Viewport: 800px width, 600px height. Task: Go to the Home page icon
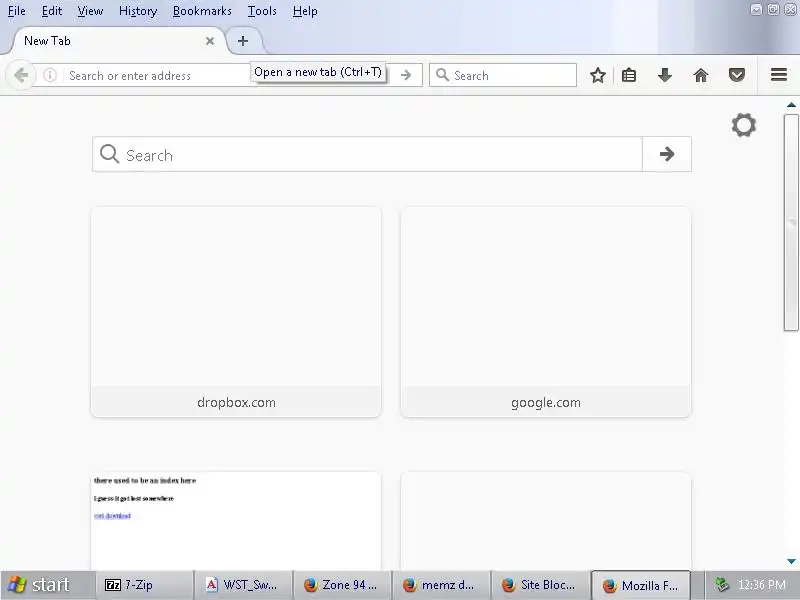click(701, 76)
